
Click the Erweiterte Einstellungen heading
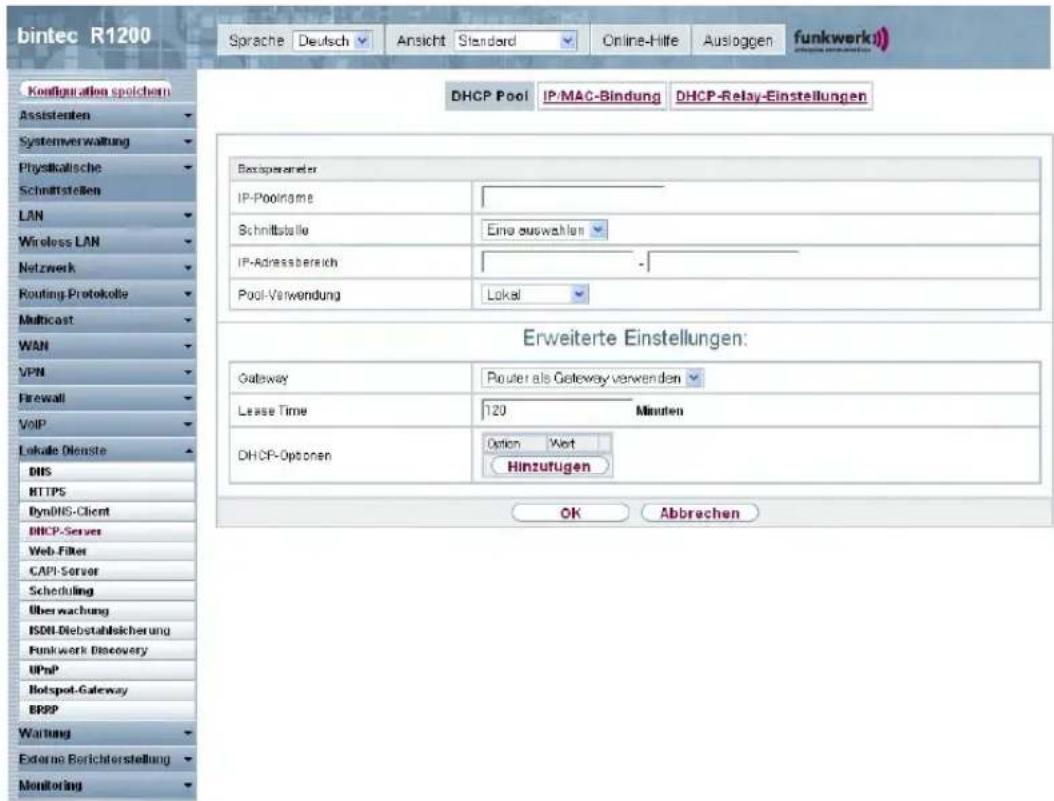pos(635,338)
